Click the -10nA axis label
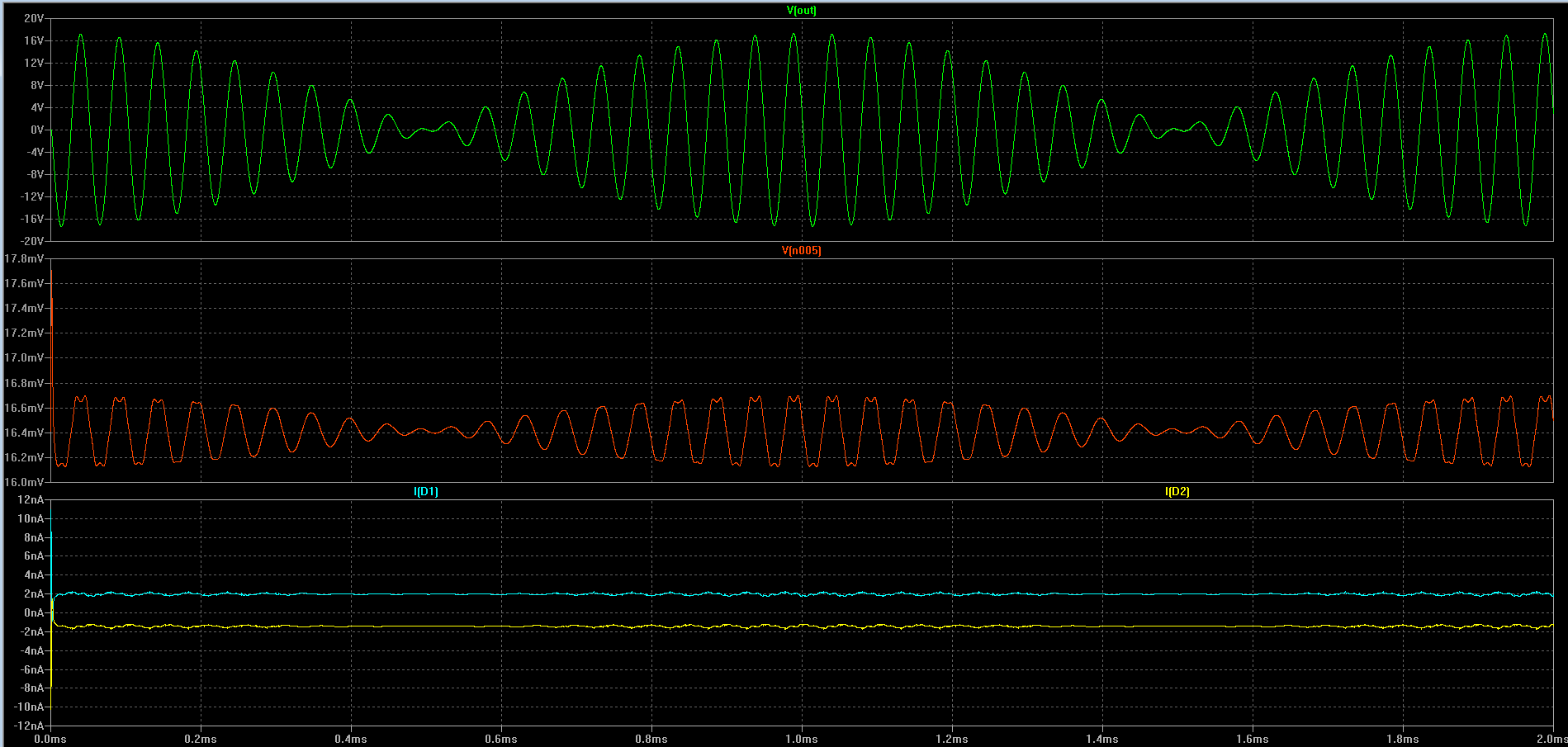 click(x=29, y=707)
